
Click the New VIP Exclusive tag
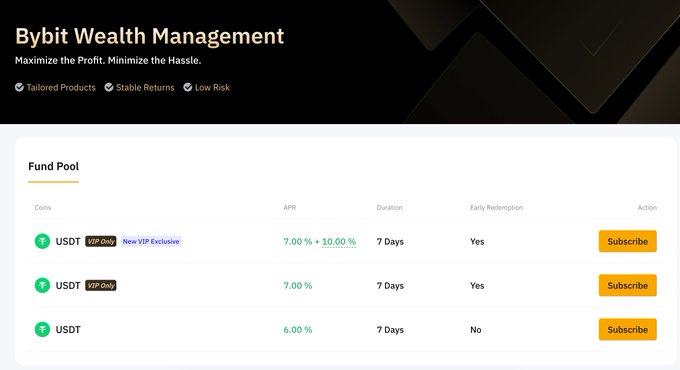(151, 241)
